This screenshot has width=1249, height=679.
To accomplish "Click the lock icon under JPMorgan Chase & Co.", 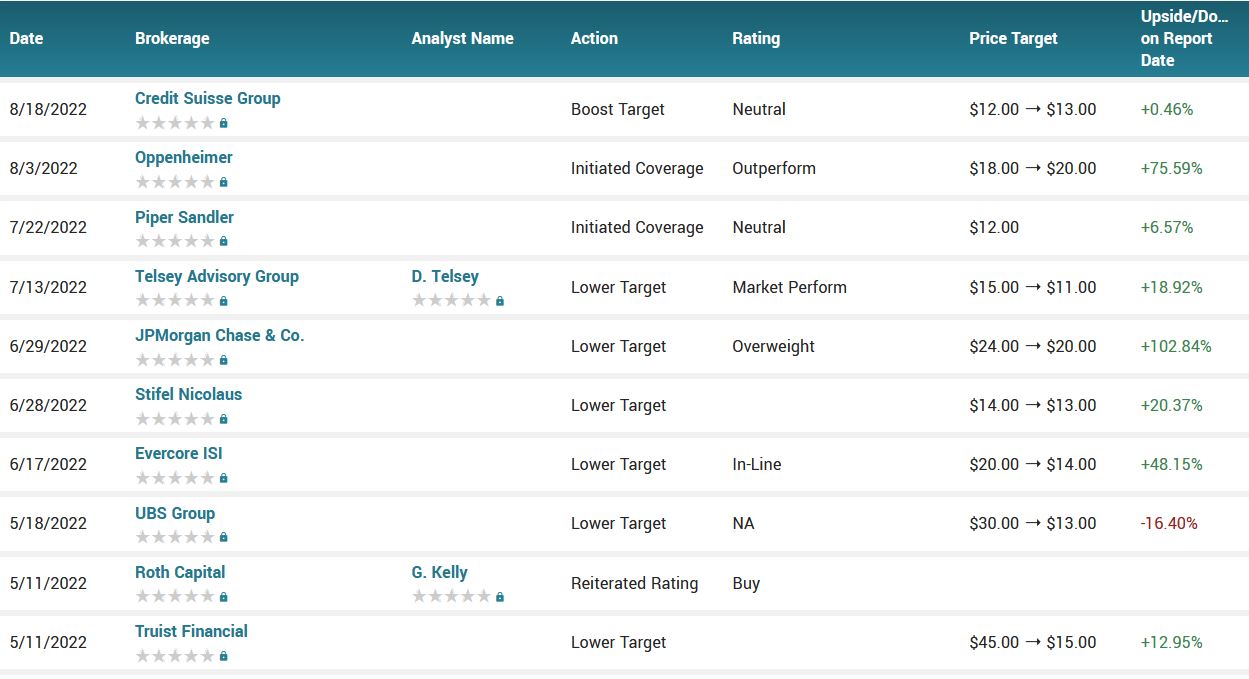I will tap(223, 360).
